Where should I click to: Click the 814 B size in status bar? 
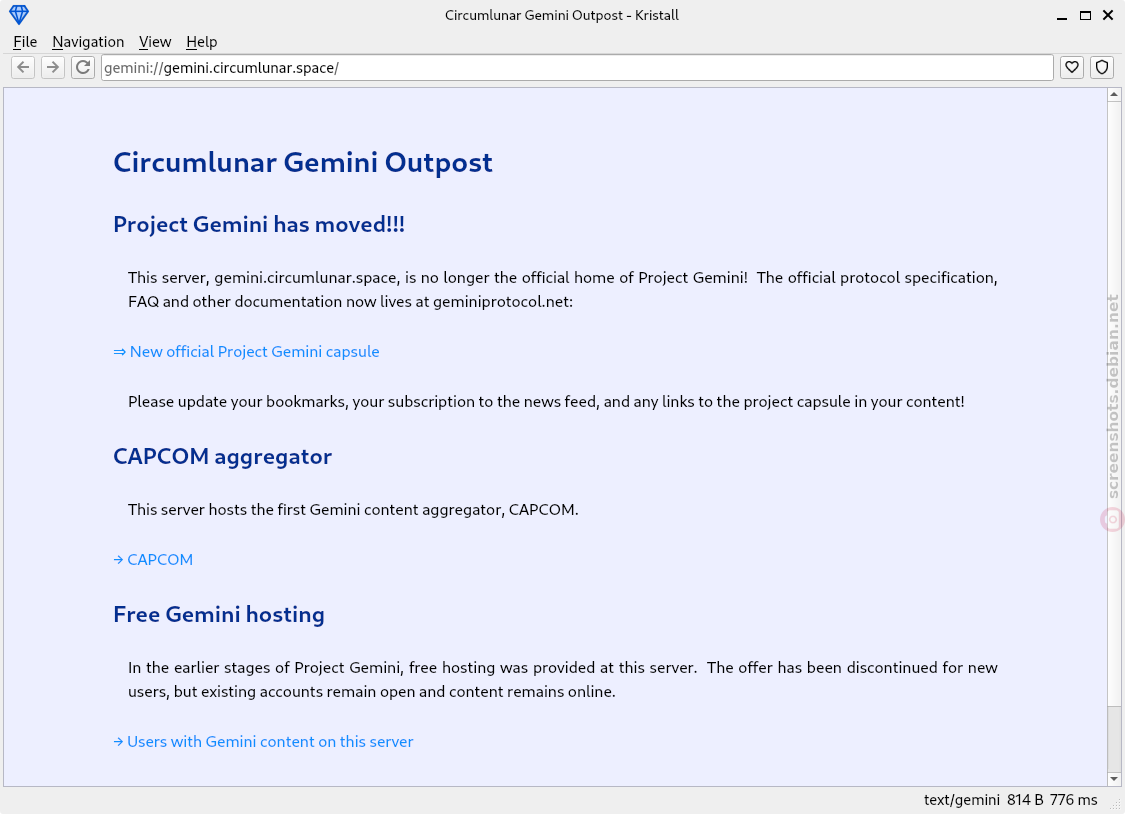tap(1025, 800)
